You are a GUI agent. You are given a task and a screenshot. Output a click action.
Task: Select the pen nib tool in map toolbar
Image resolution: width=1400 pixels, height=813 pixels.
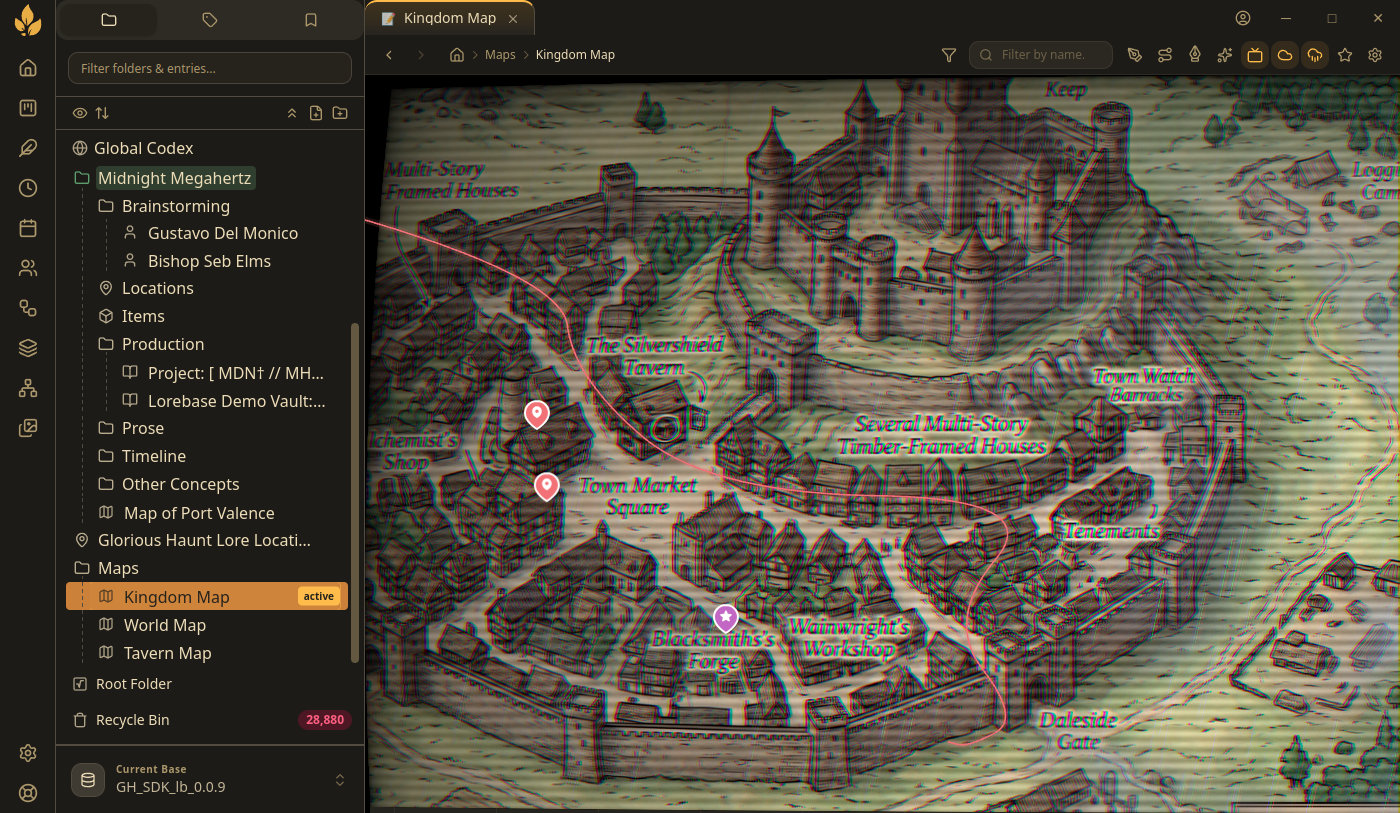pyautogui.click(x=1194, y=55)
